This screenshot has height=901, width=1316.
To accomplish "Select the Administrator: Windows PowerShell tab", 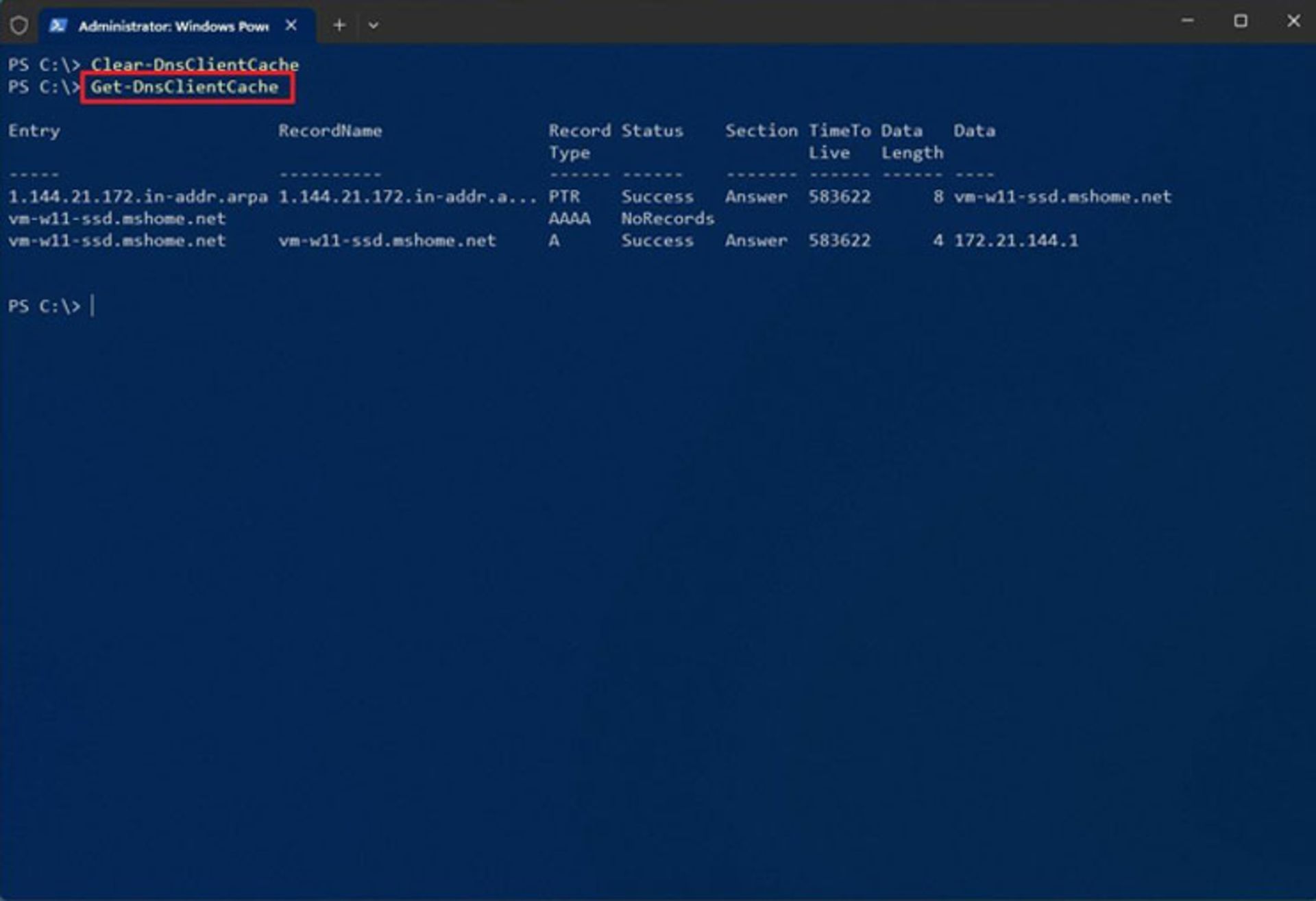I will pyautogui.click(x=178, y=25).
